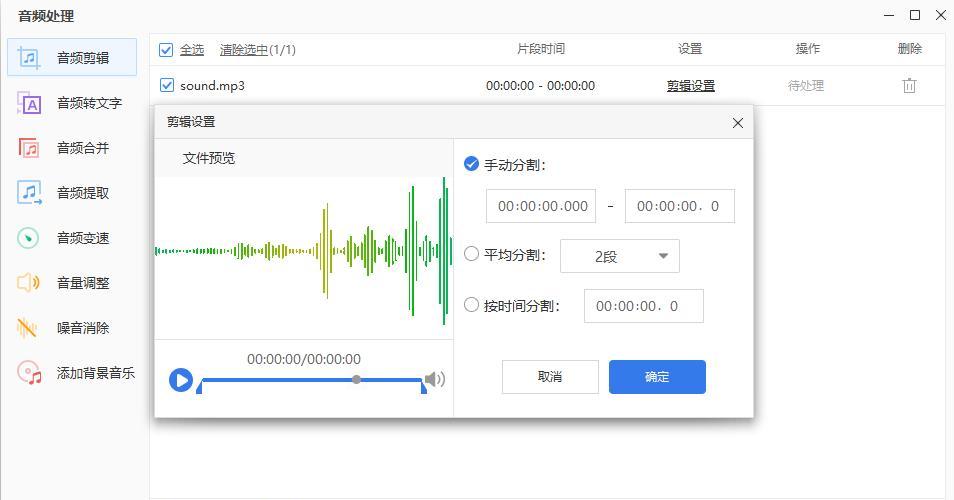Click the 取消 button
Viewport: 954px width, 500px height.
coord(550,377)
